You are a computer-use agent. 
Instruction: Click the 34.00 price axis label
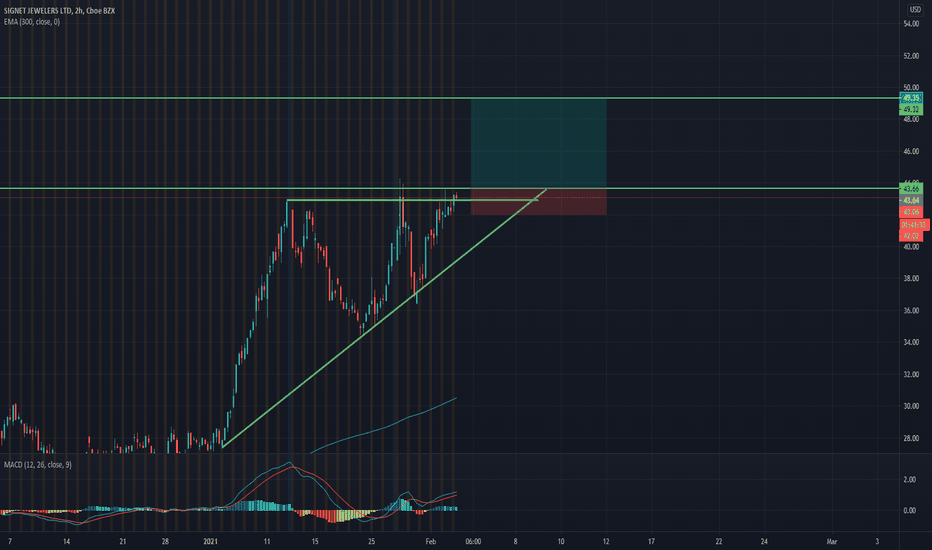(911, 342)
